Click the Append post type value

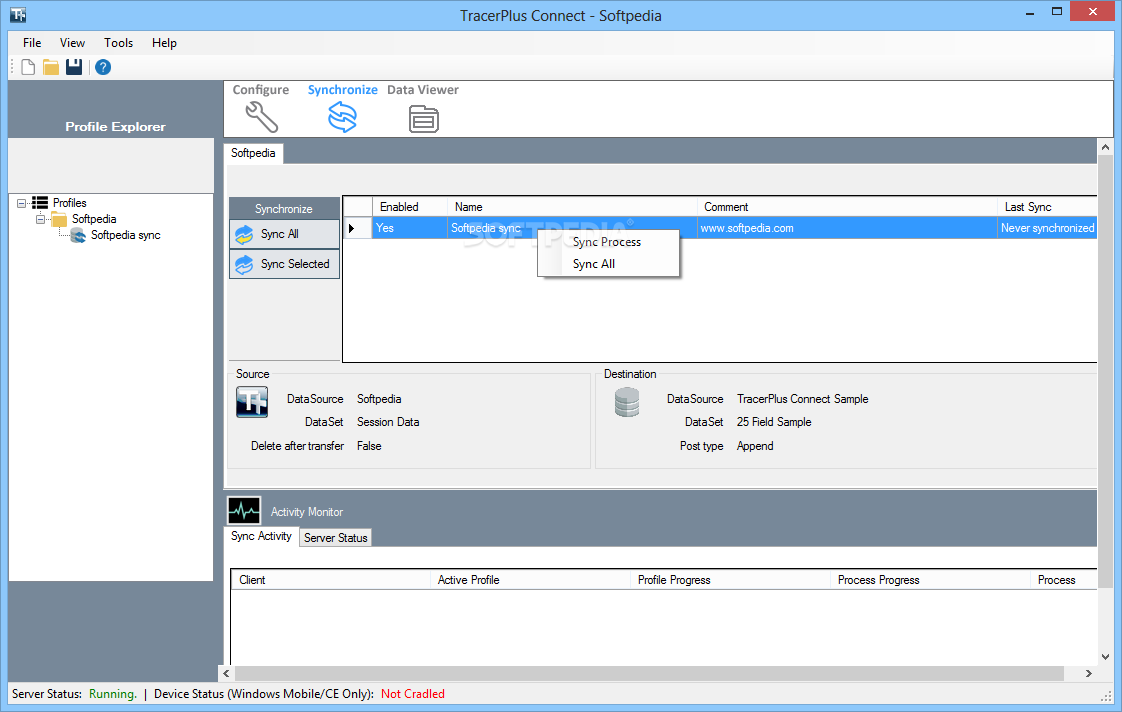pos(755,446)
